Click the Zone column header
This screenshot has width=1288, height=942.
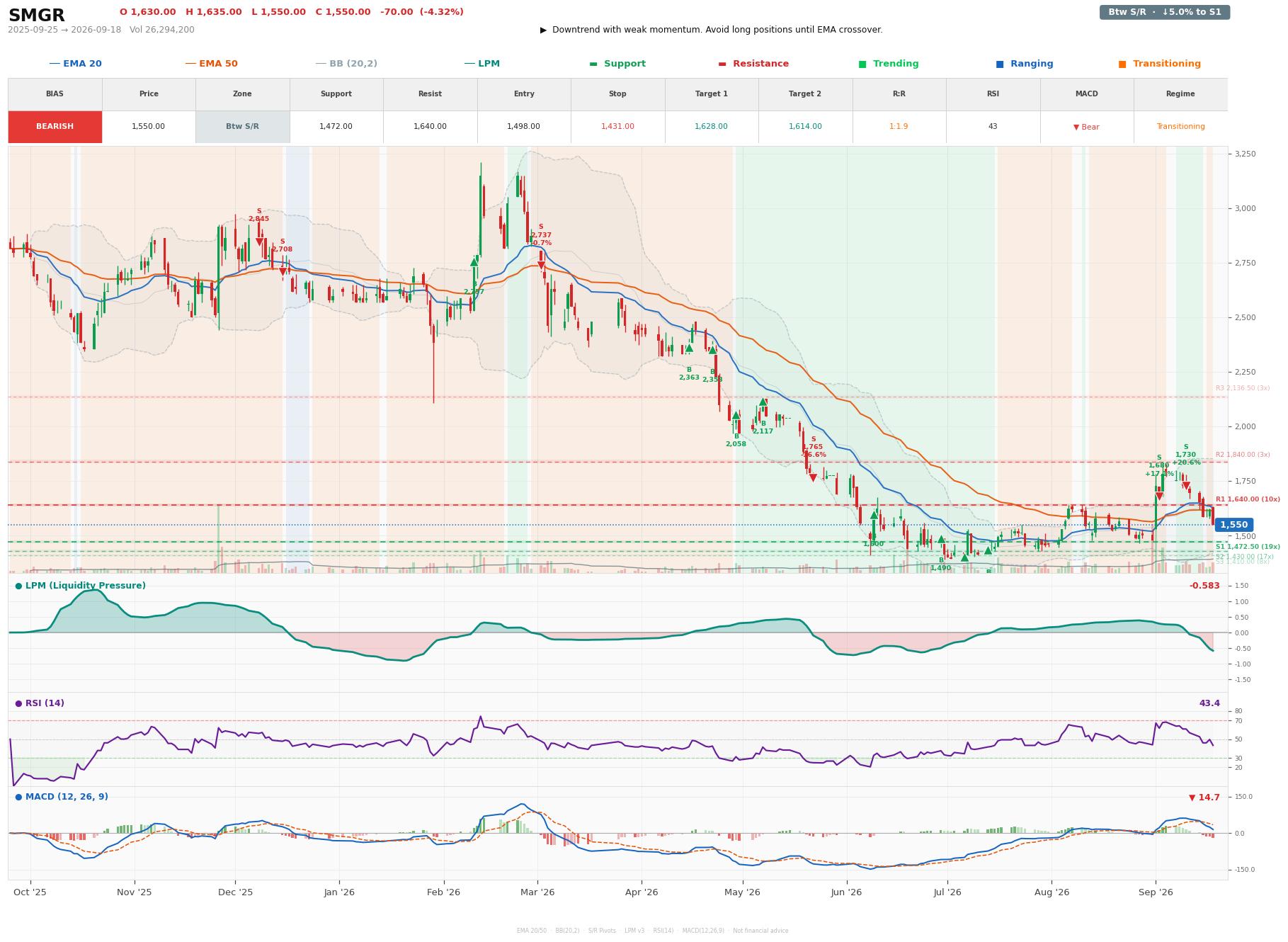243,94
